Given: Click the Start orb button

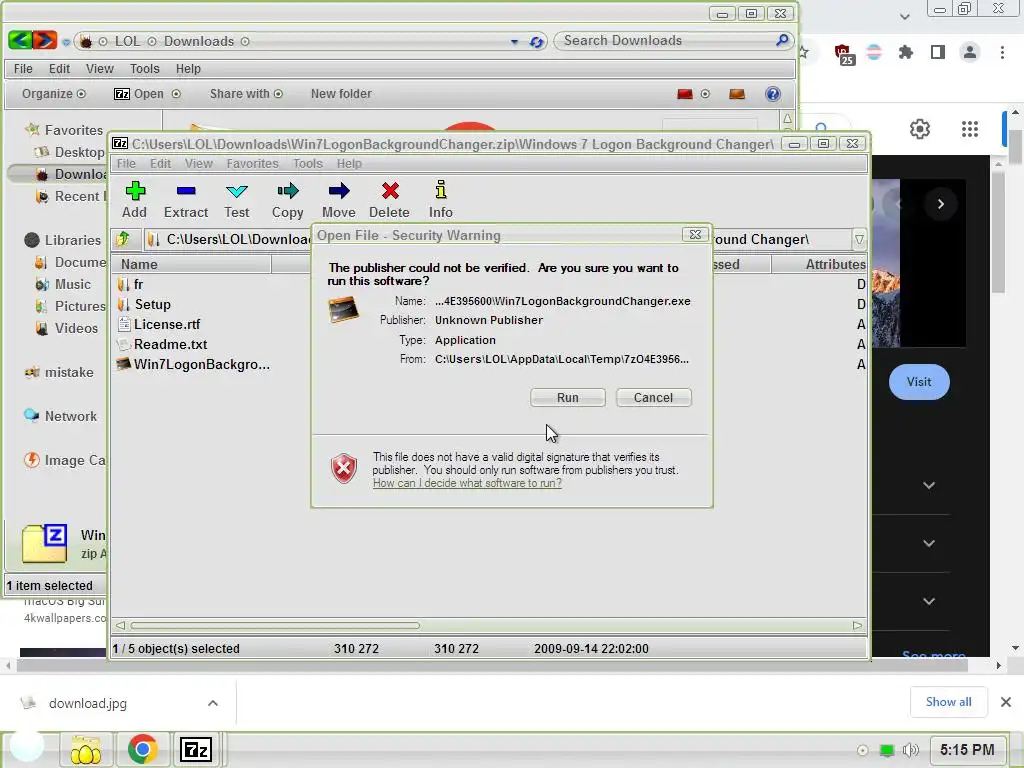Looking at the screenshot, I should click(x=27, y=746).
